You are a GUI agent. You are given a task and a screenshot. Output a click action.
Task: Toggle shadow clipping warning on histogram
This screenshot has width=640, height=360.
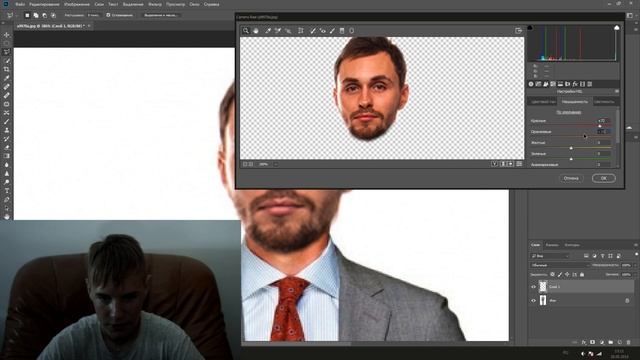[x=530, y=28]
